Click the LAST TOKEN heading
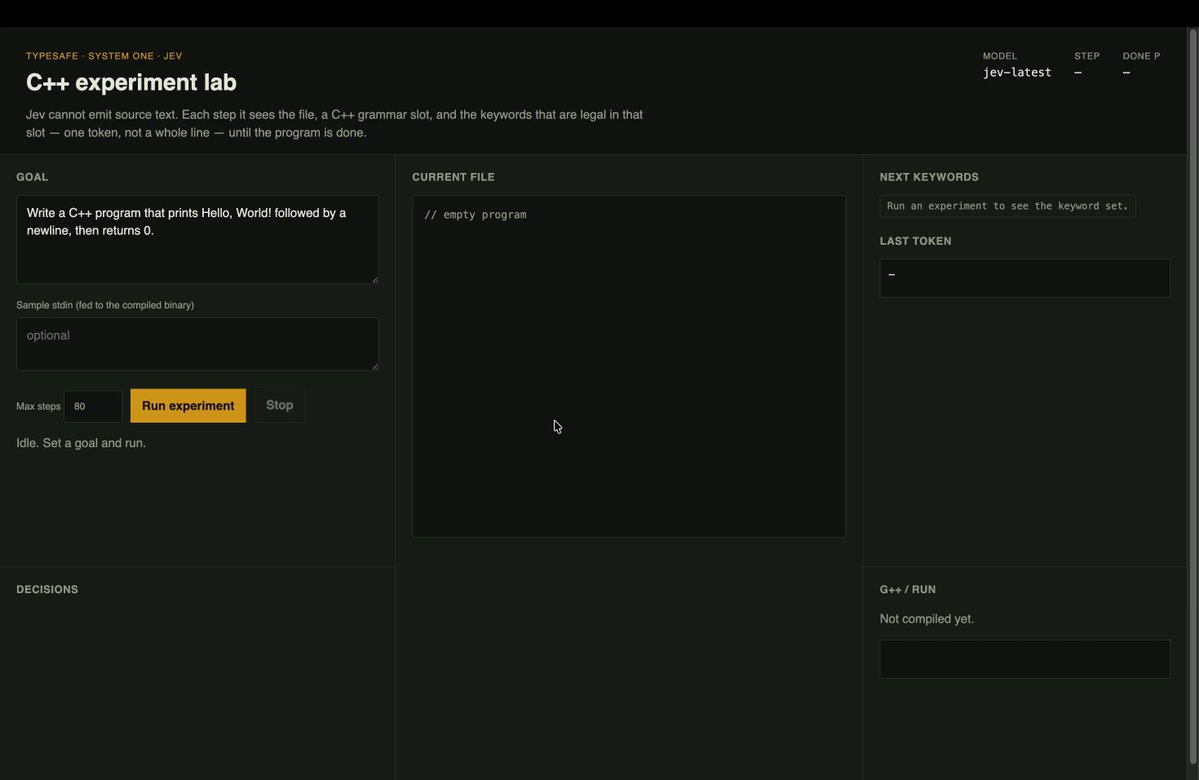Screen dimensions: 1199x780 click(915, 241)
